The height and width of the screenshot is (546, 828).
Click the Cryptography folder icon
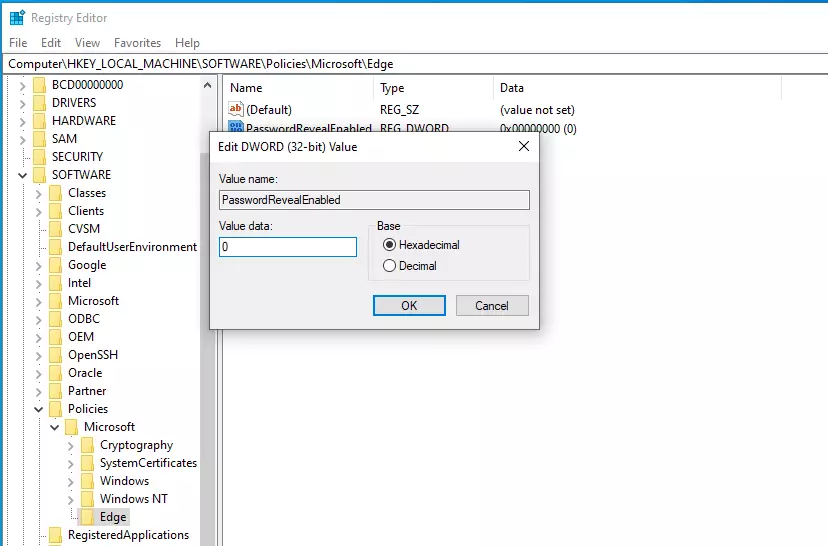pos(88,445)
